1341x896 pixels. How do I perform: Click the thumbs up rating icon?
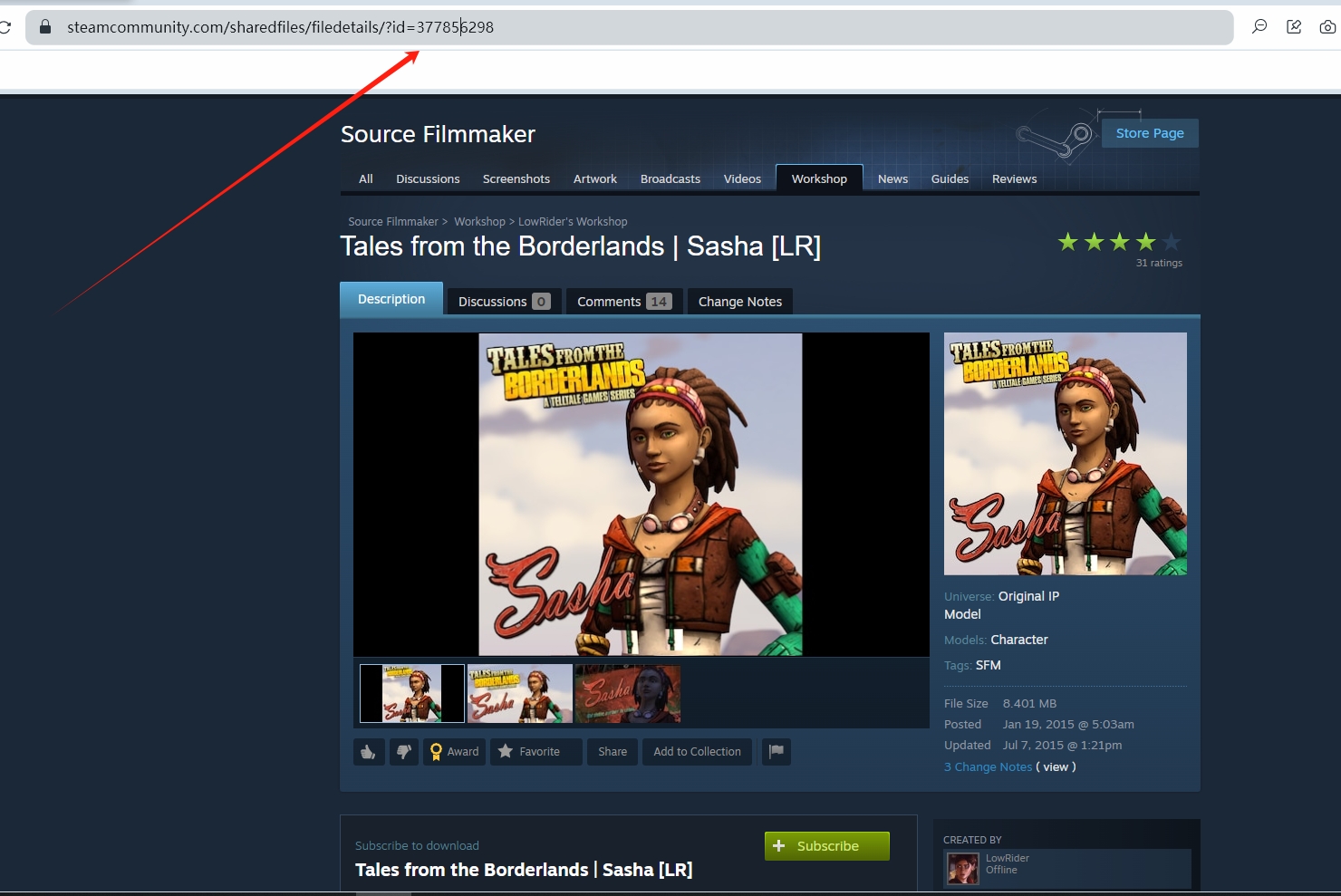(369, 751)
